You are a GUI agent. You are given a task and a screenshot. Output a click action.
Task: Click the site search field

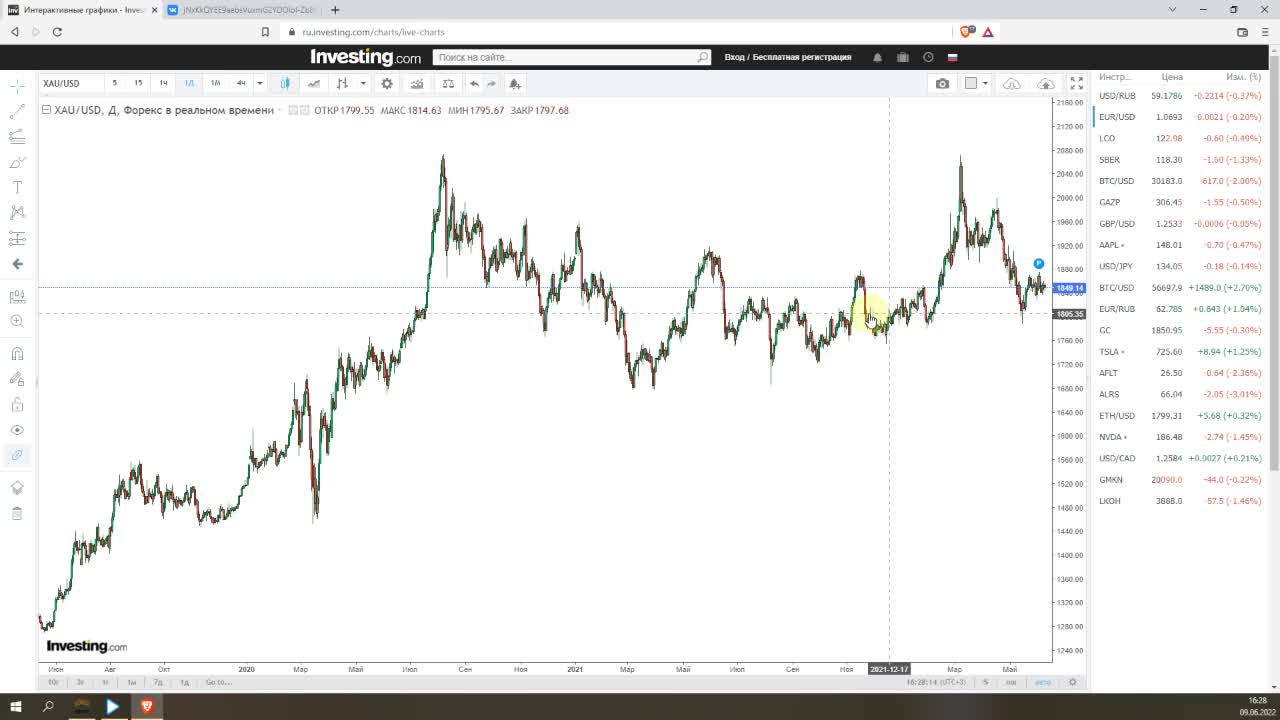[571, 57]
